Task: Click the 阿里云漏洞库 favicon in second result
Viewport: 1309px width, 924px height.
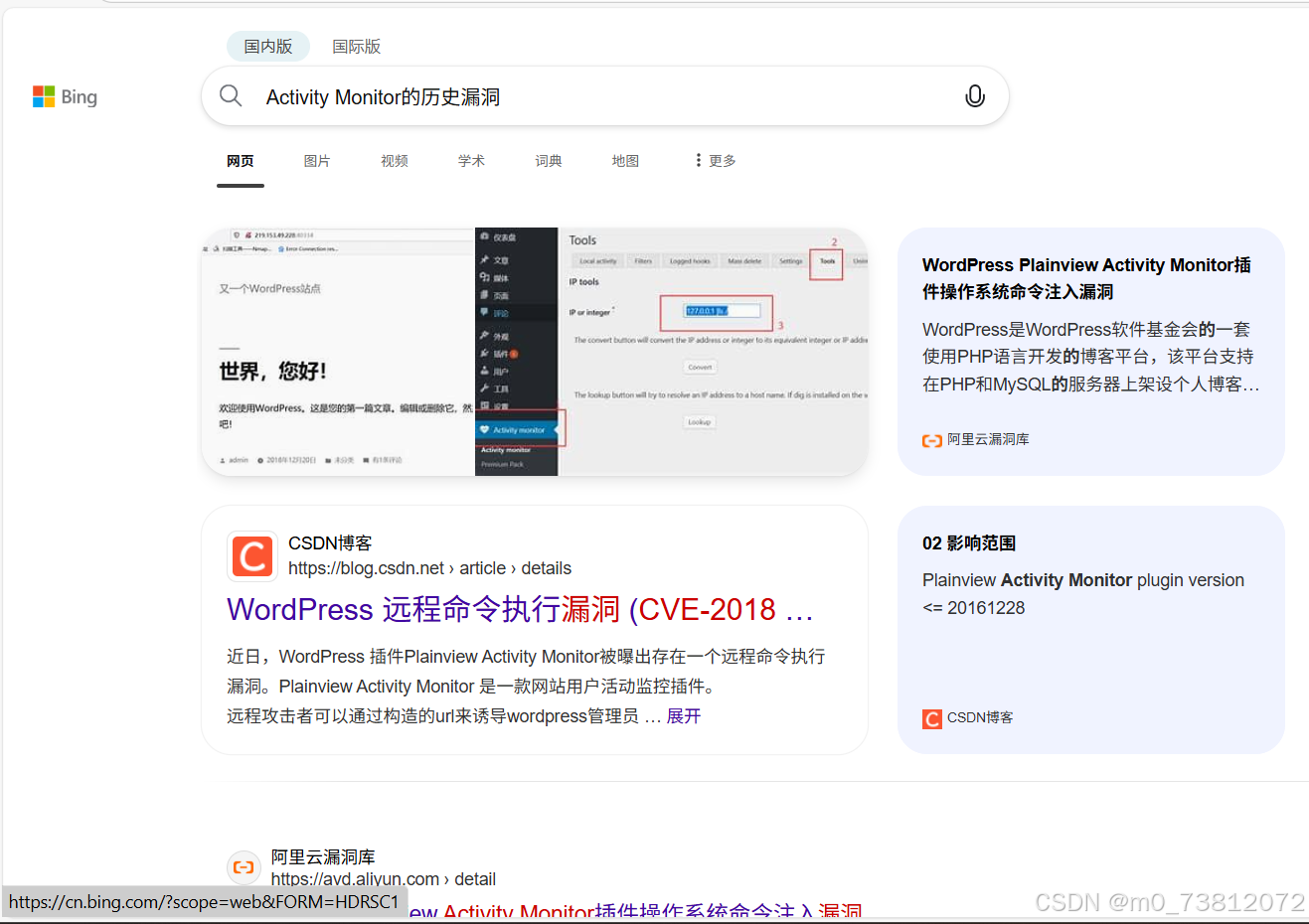Action: (244, 867)
